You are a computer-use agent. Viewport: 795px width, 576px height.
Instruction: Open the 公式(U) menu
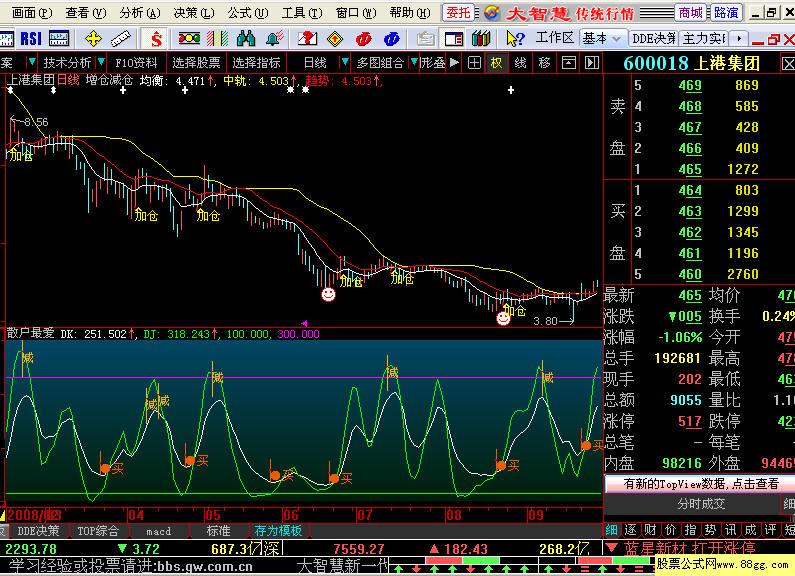tap(247, 13)
